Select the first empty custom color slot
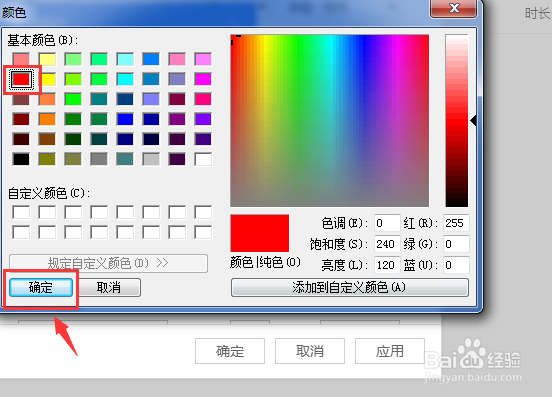552x397 pixels. pos(21,212)
